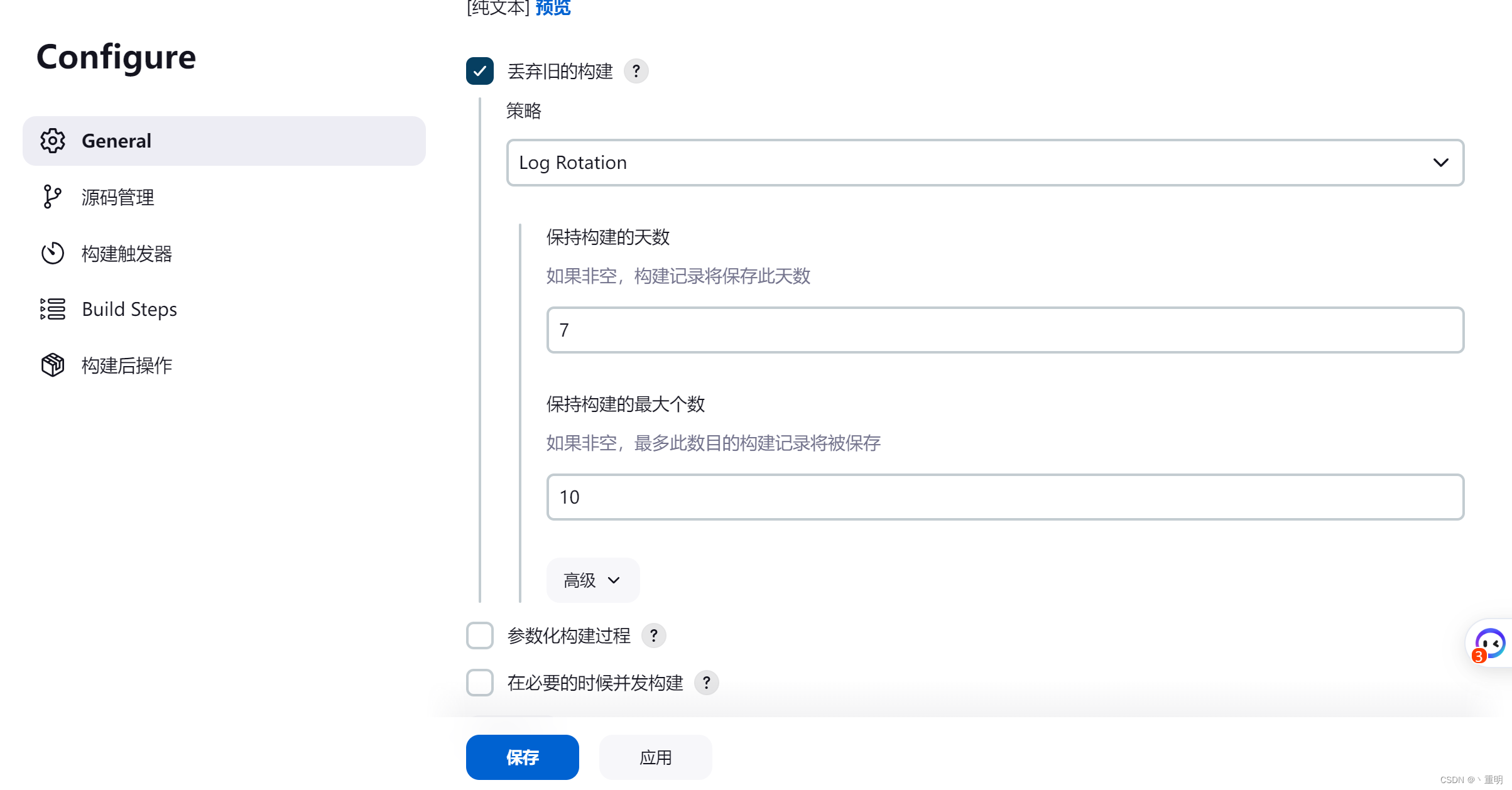Click the 保存 save button
Screen dimensions: 1512x790
point(523,757)
